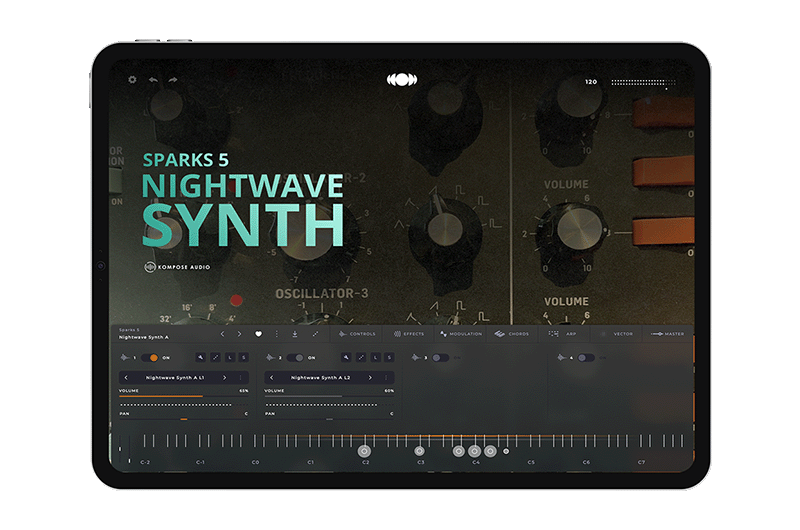Toggle layer 2 ON switch
This screenshot has width=800, height=530.
coord(296,357)
